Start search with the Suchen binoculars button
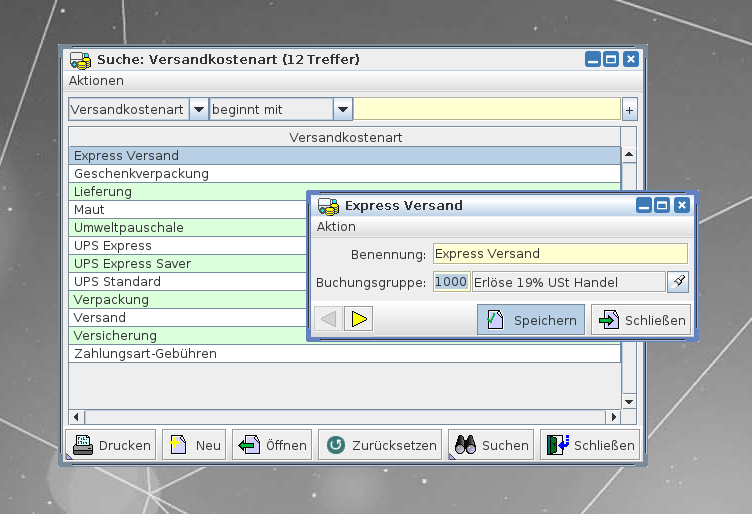 (490, 445)
